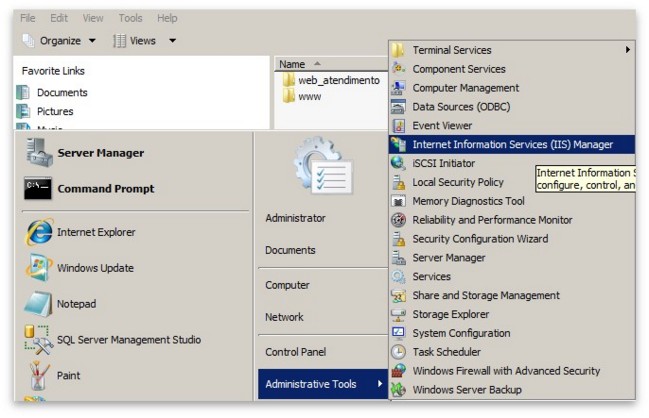Click the Command Prompt console icon
Screen dimensions: 649x418
pos(38,189)
